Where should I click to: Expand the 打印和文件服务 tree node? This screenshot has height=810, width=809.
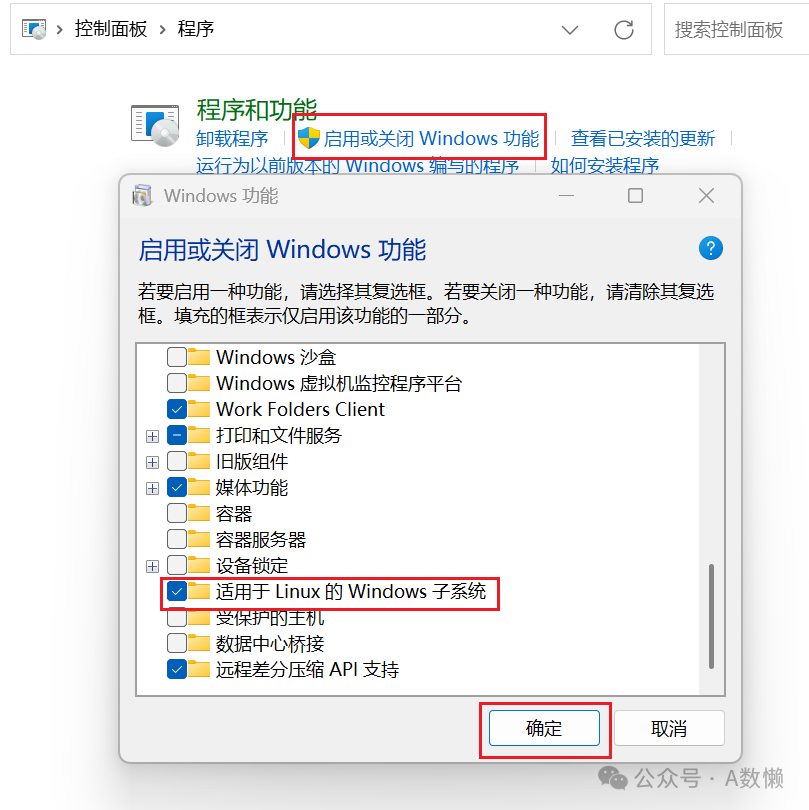click(152, 437)
